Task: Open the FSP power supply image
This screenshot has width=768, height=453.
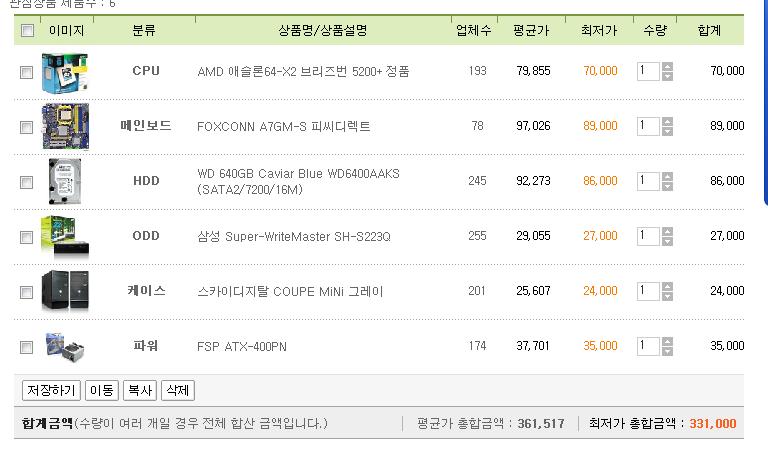Action: coord(65,347)
